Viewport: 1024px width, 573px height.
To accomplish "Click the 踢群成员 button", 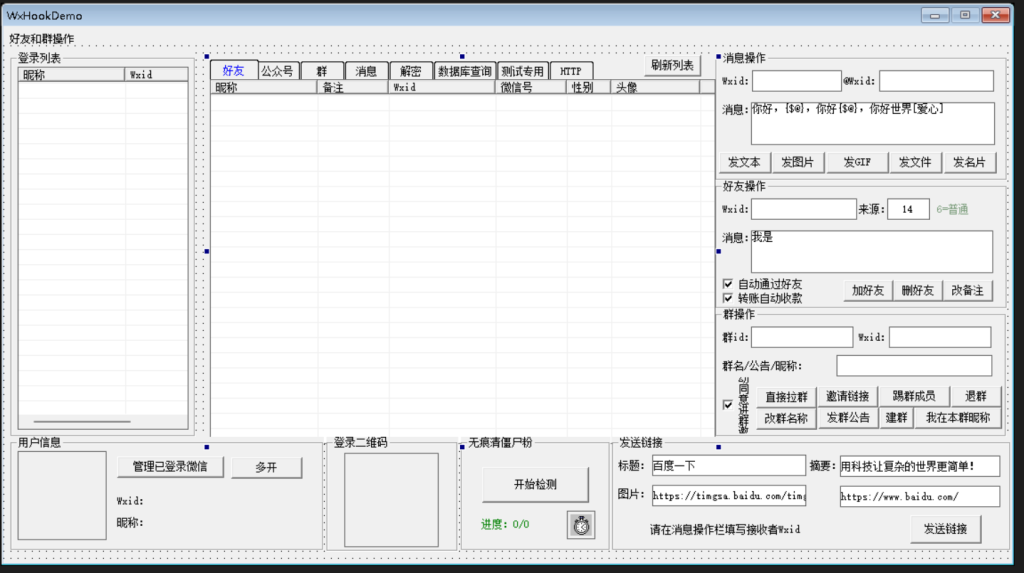I will coord(914,396).
